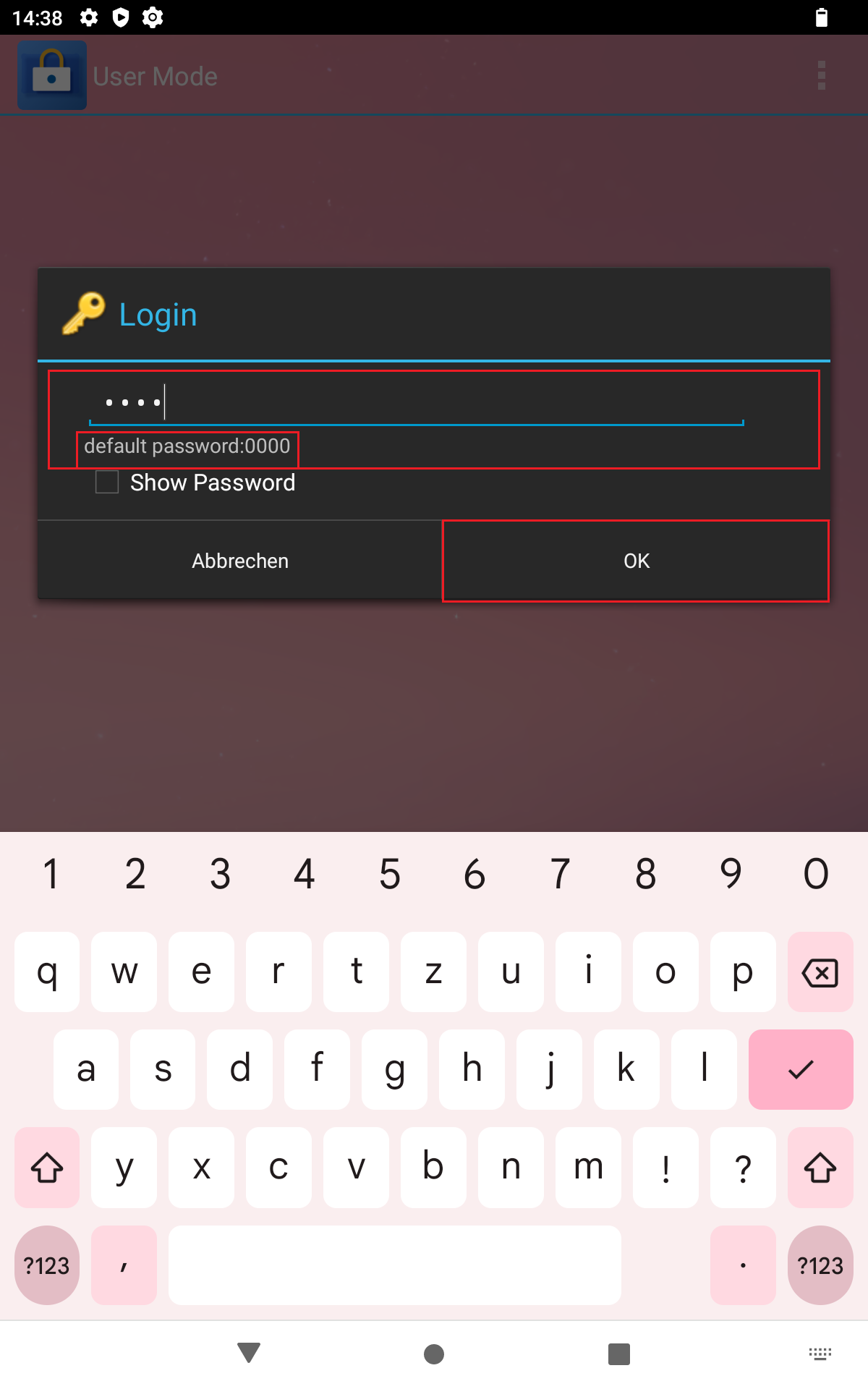Screen dimensions: 868x1389
Task: Tap the keyboard switcher icon in the navigation bar
Action: 820,1354
